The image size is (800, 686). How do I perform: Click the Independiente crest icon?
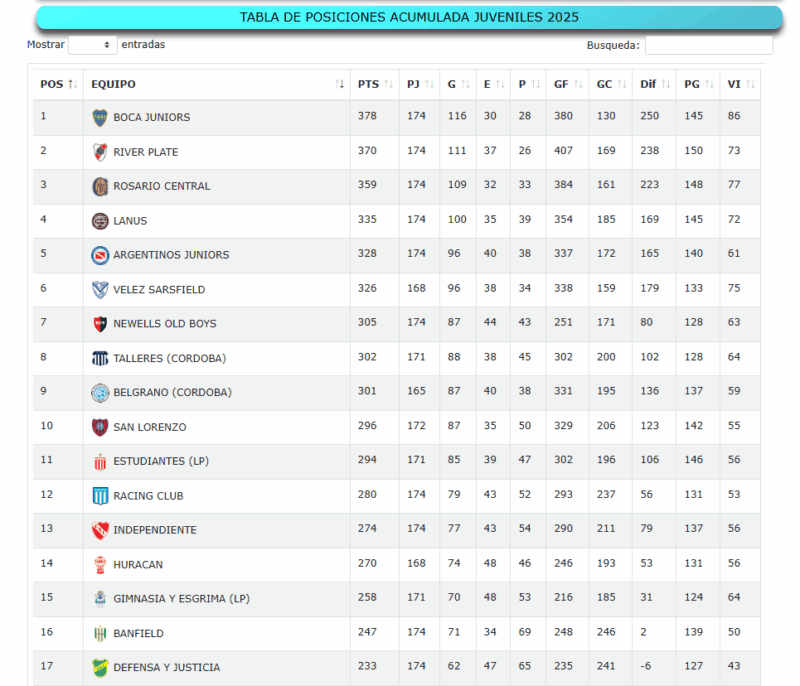(100, 530)
